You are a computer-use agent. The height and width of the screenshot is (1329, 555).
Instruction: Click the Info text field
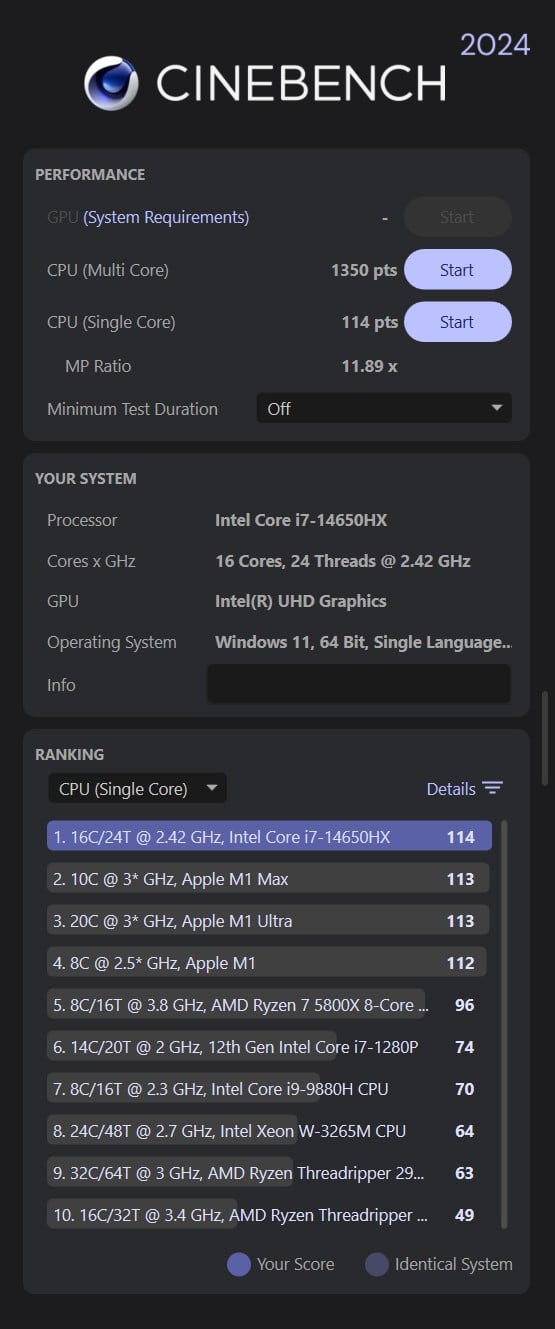359,684
